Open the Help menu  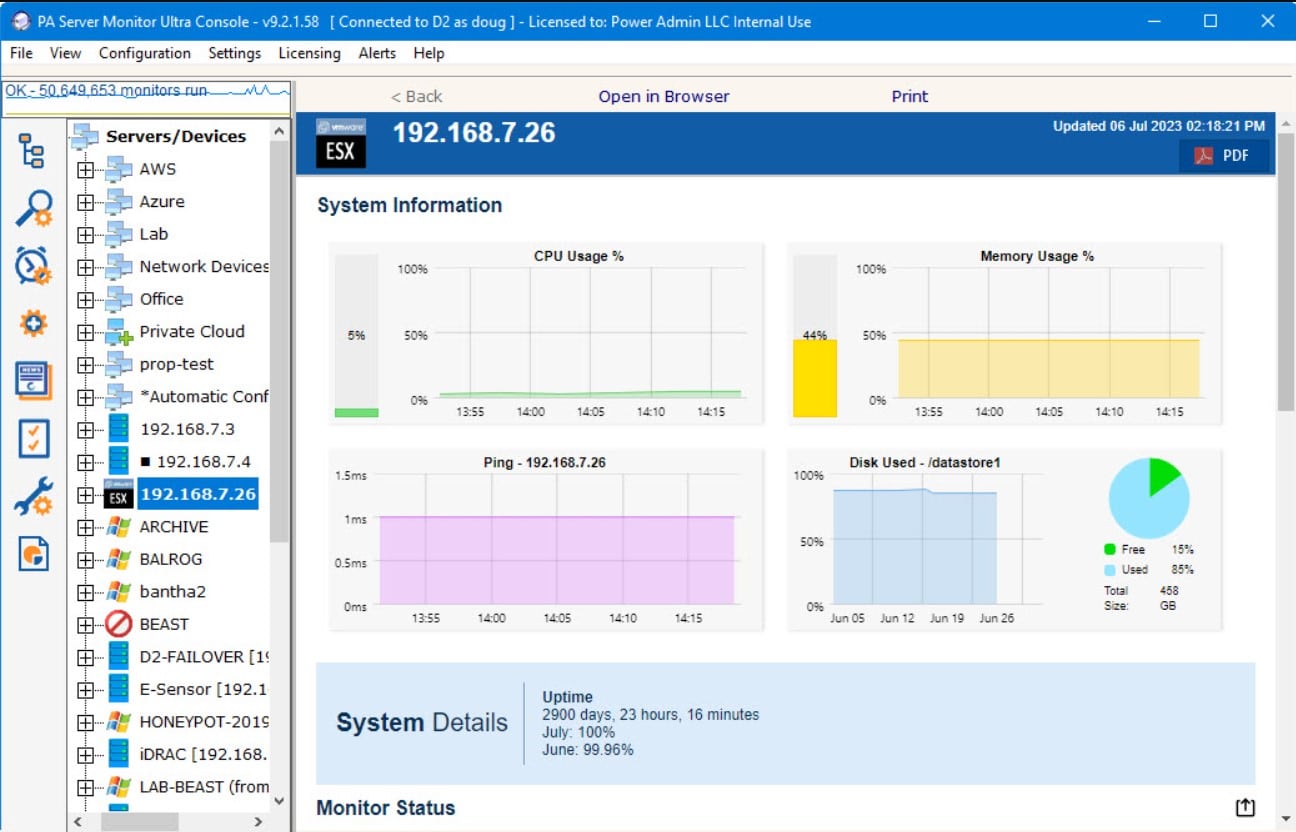[x=429, y=53]
